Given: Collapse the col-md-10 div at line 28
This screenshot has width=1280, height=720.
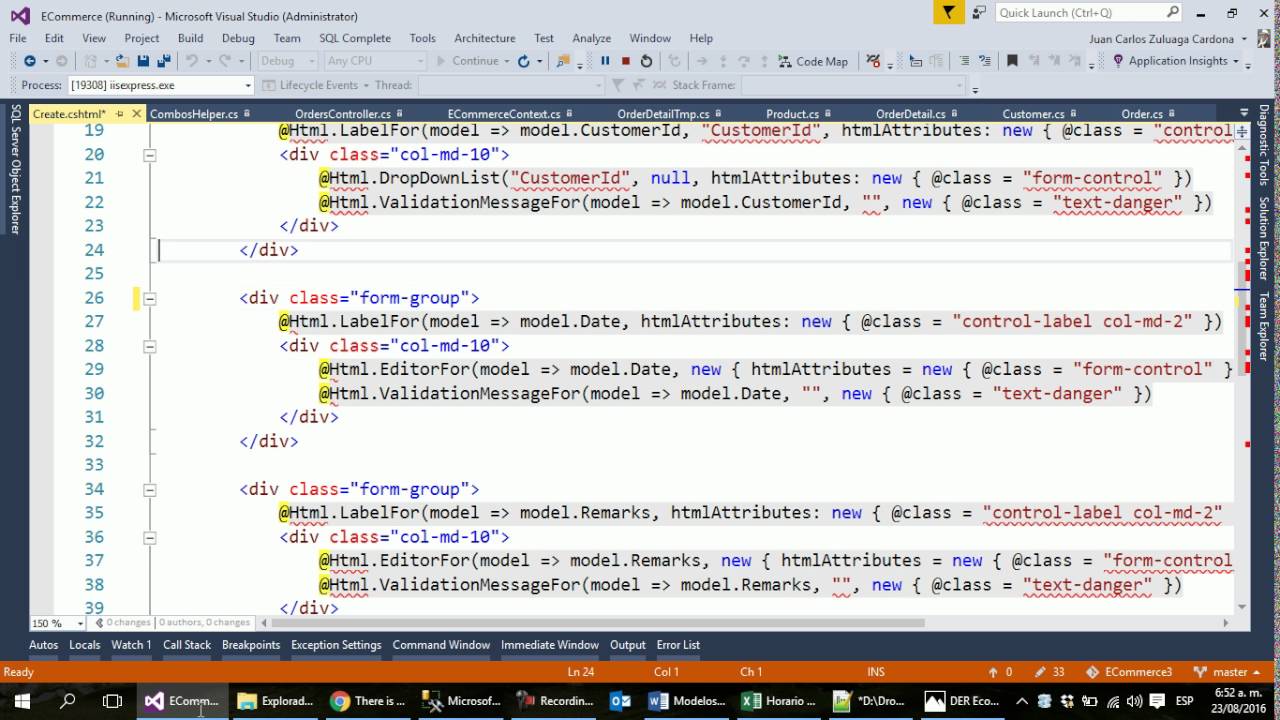Looking at the screenshot, I should click(149, 346).
